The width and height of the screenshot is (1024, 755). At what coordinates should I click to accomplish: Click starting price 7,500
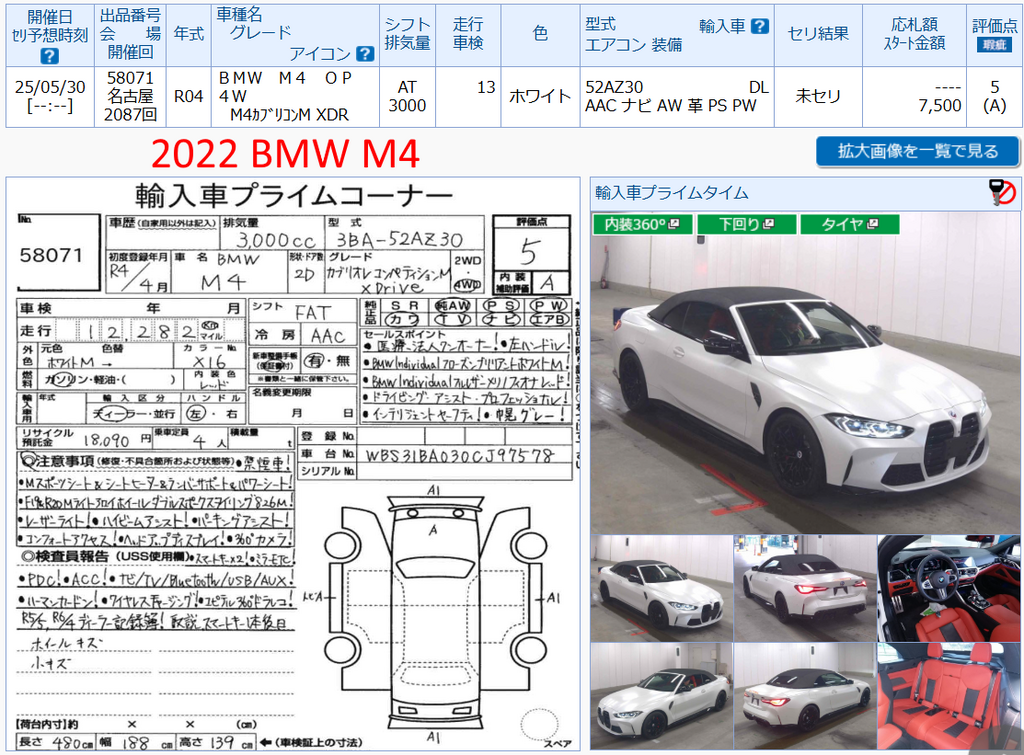[x=940, y=105]
